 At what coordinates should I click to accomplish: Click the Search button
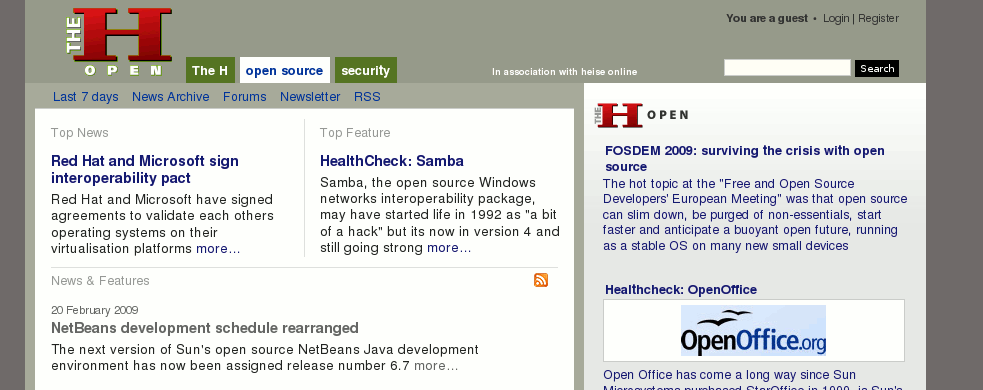877,68
